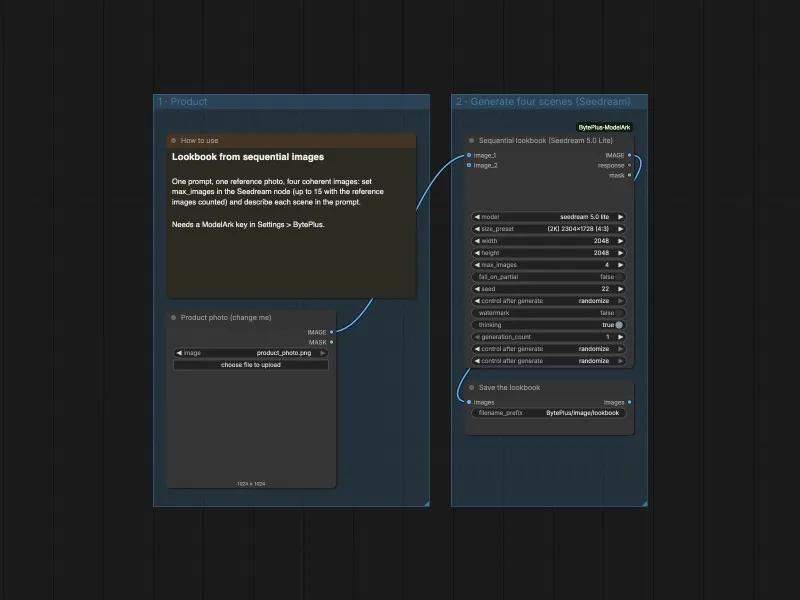Click the height value 2048
Screen dimensions: 800x600
coord(601,253)
